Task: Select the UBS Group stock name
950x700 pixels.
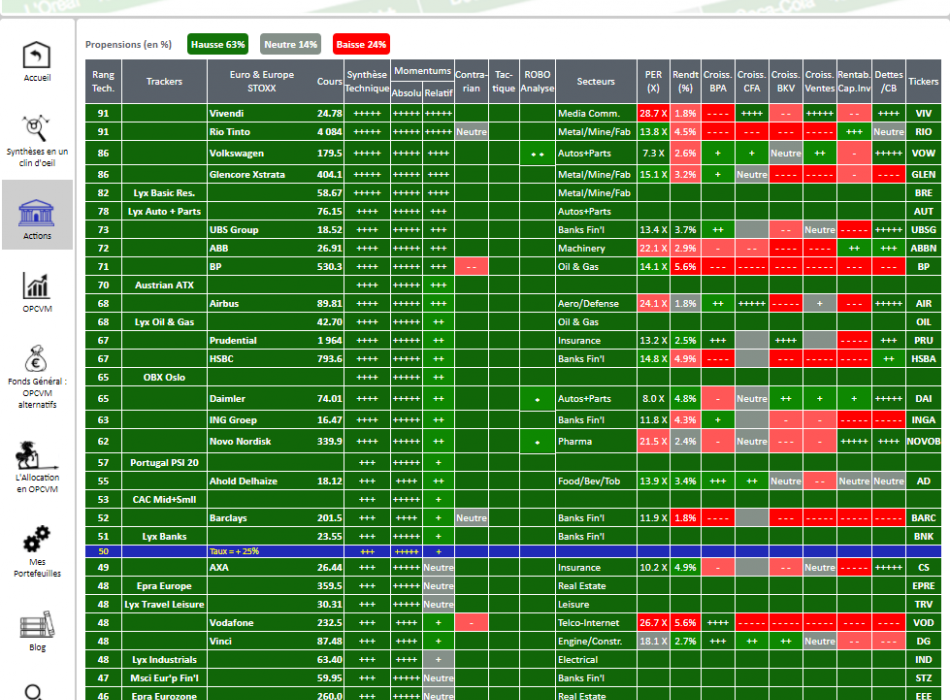Action: coord(234,230)
